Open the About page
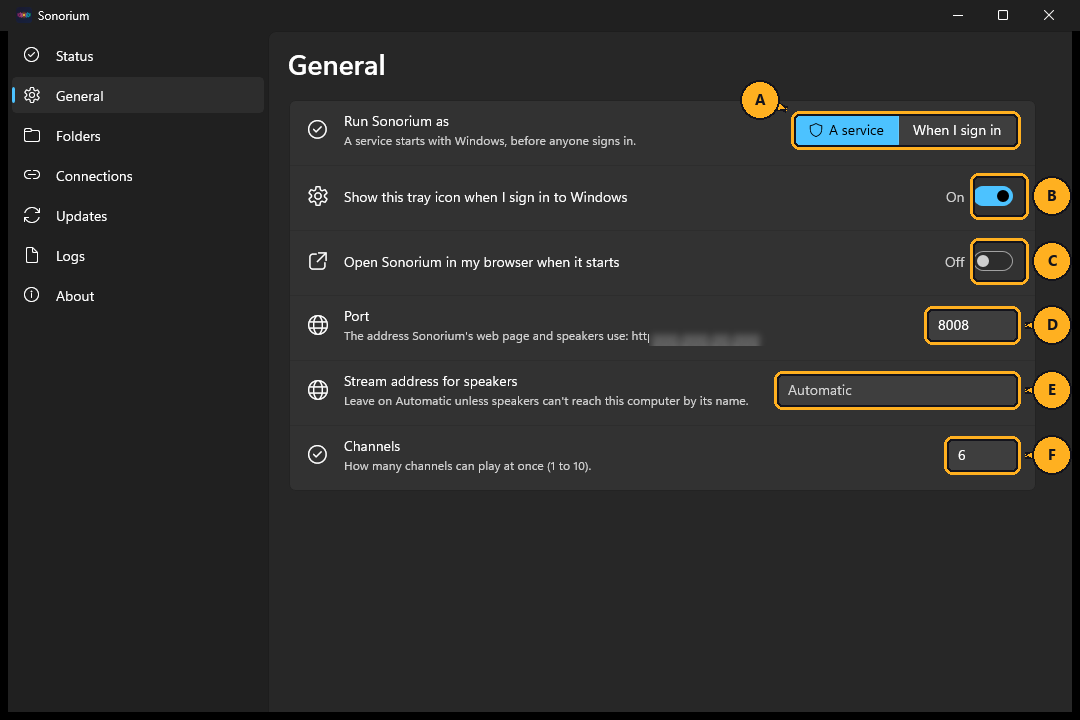1080x720 pixels. coord(138,296)
